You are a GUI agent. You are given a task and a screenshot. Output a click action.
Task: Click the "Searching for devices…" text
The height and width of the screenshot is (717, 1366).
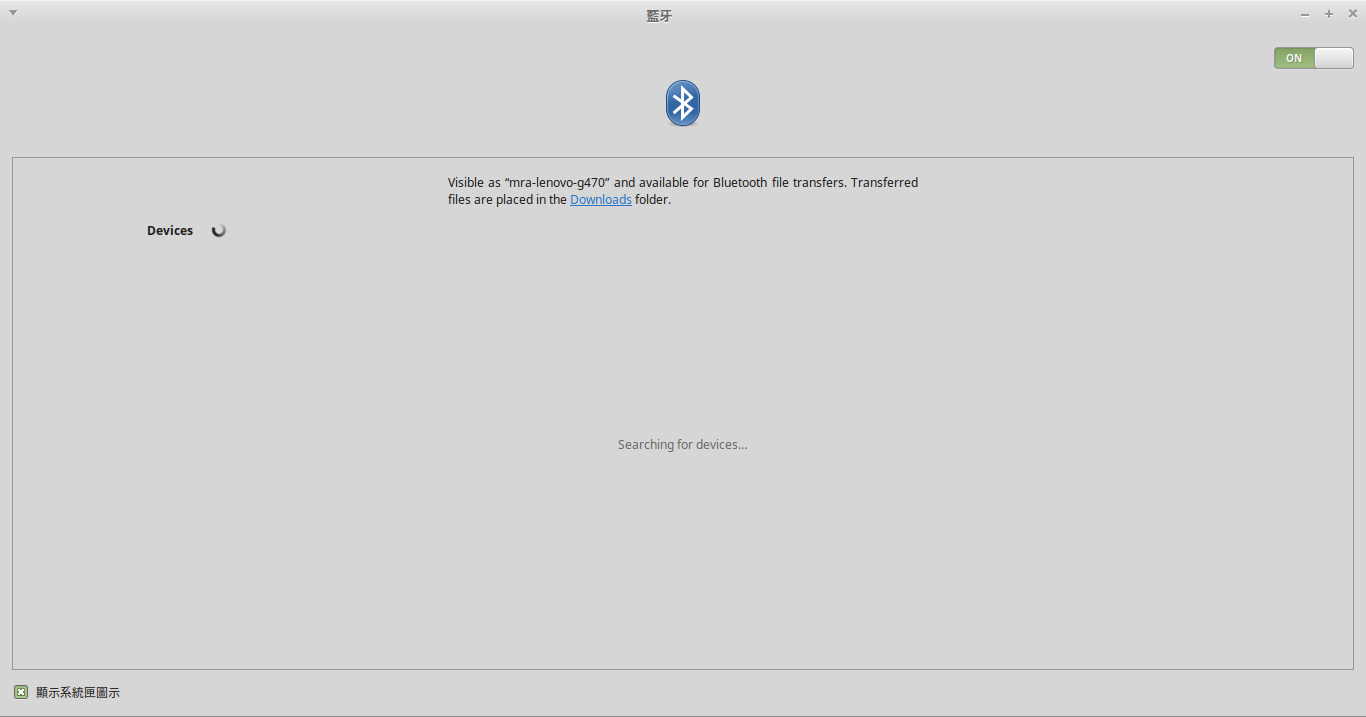pyautogui.click(x=683, y=444)
